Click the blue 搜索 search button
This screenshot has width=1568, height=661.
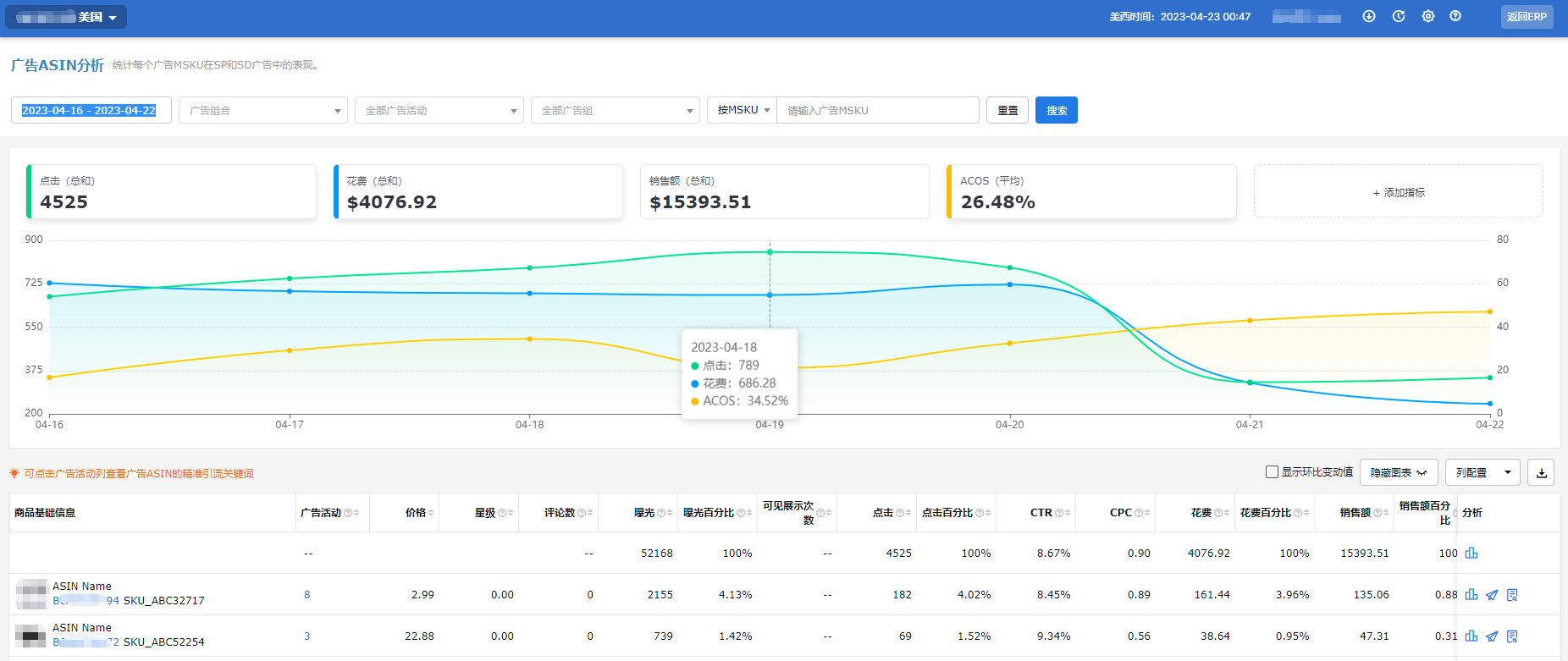tap(1057, 110)
